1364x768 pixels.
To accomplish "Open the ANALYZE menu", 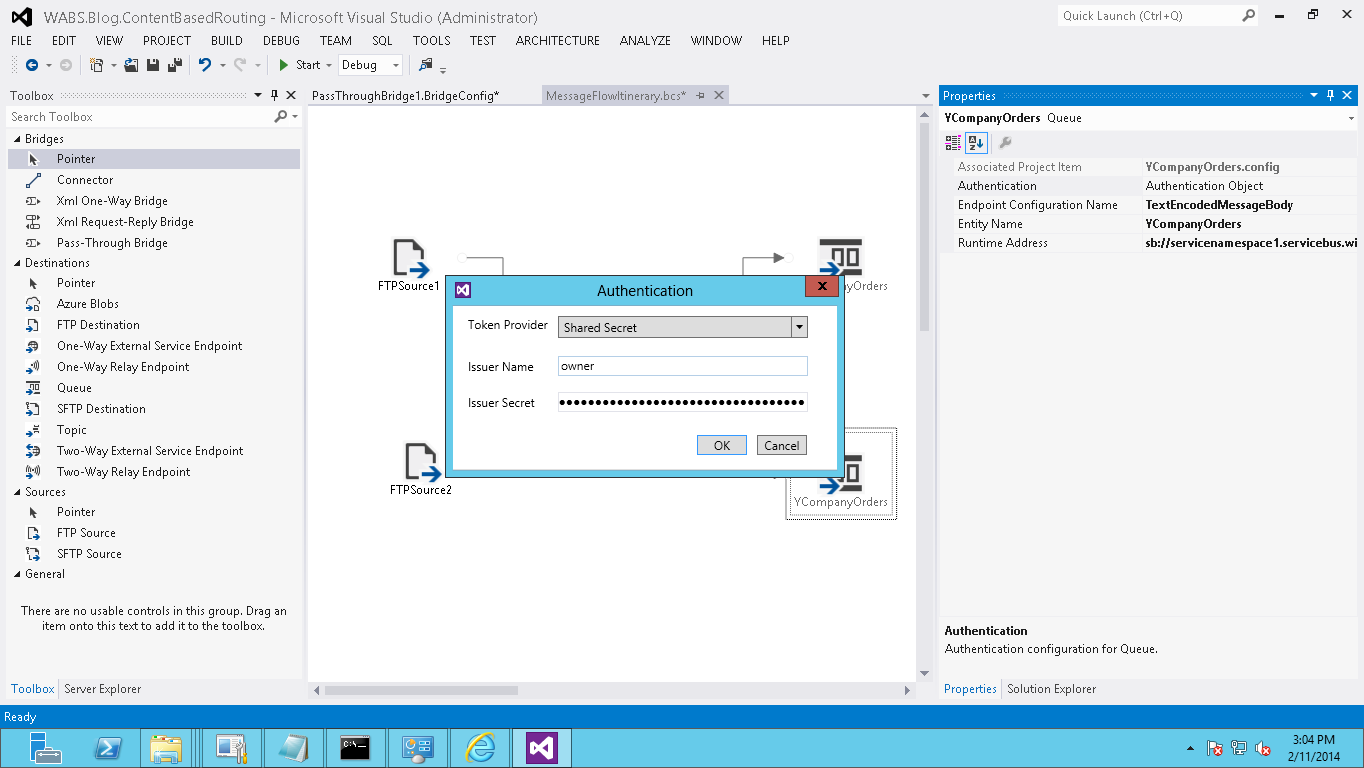I will [645, 41].
